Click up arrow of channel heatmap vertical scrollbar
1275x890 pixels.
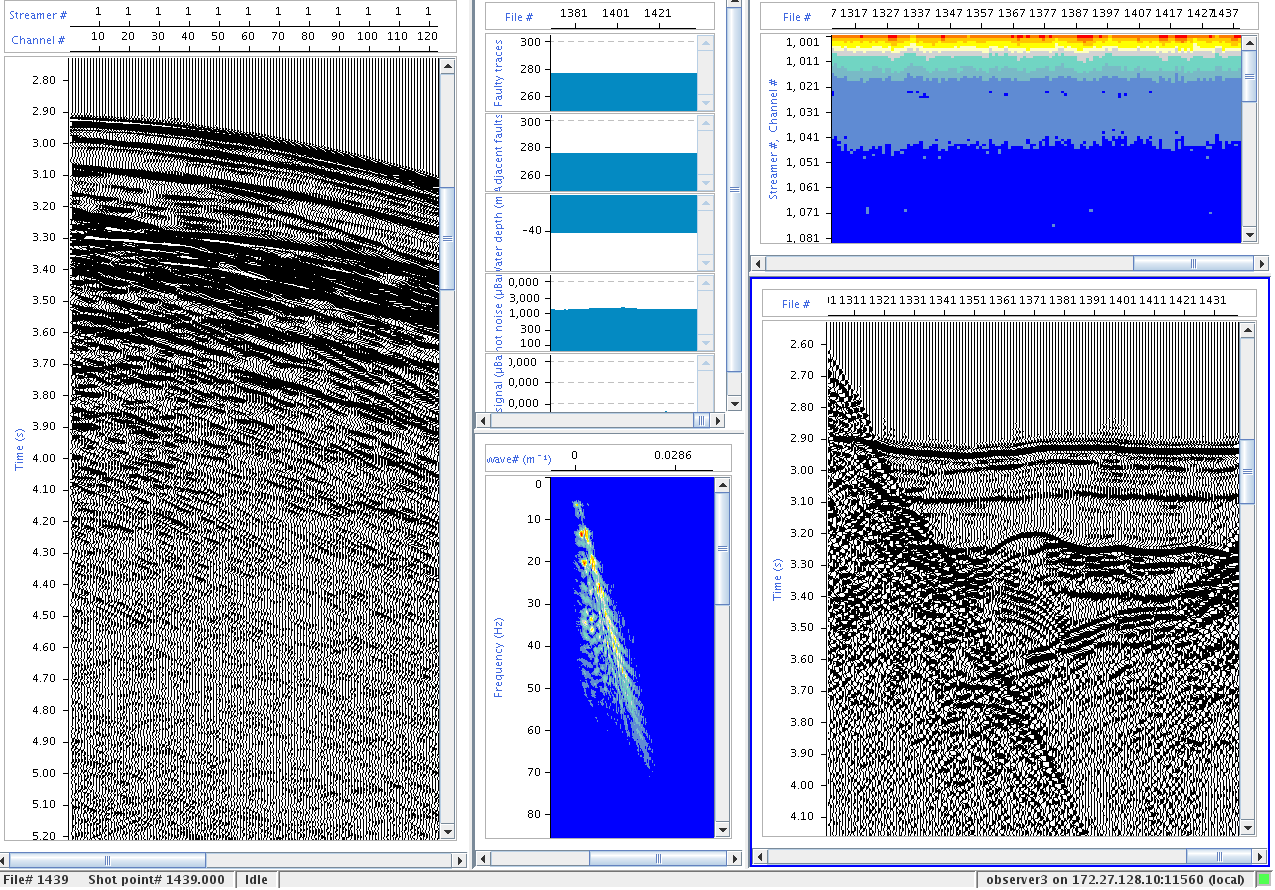1249,42
